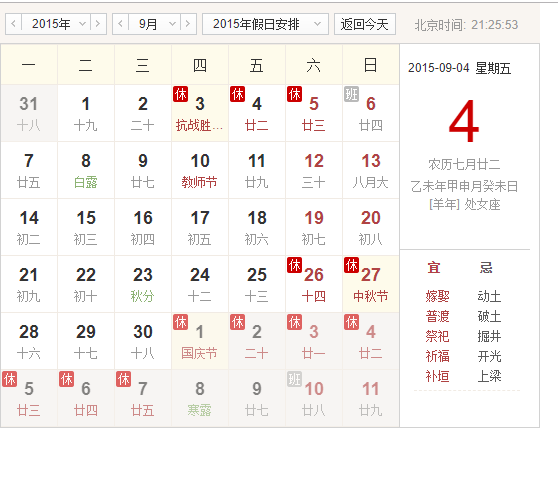
Task: Go to next year arrow
Action: [x=98, y=24]
